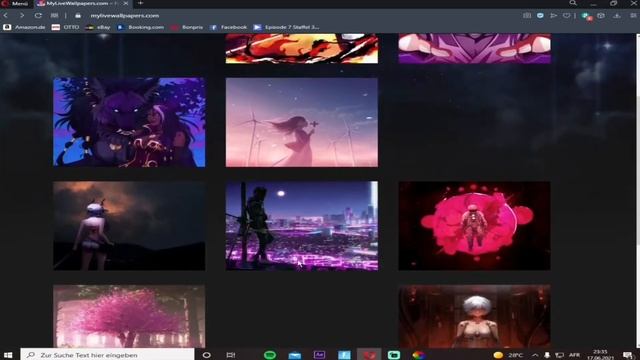Screen dimensions: 640x360
Task: Close the MyLiveWallpapers.com tab
Action: (126, 3)
